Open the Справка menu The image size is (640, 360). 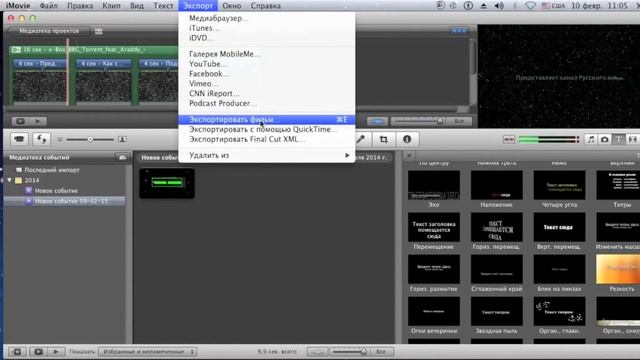(265, 6)
